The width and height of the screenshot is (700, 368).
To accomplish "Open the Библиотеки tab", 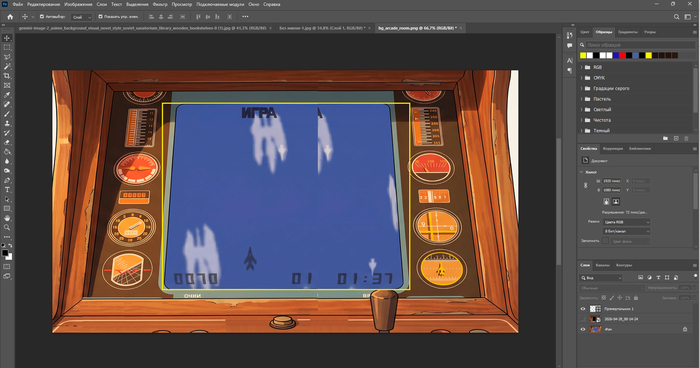I will coord(640,149).
